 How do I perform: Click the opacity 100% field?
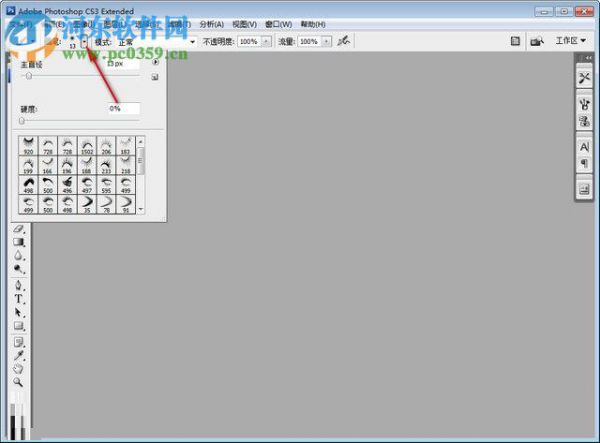[x=249, y=41]
